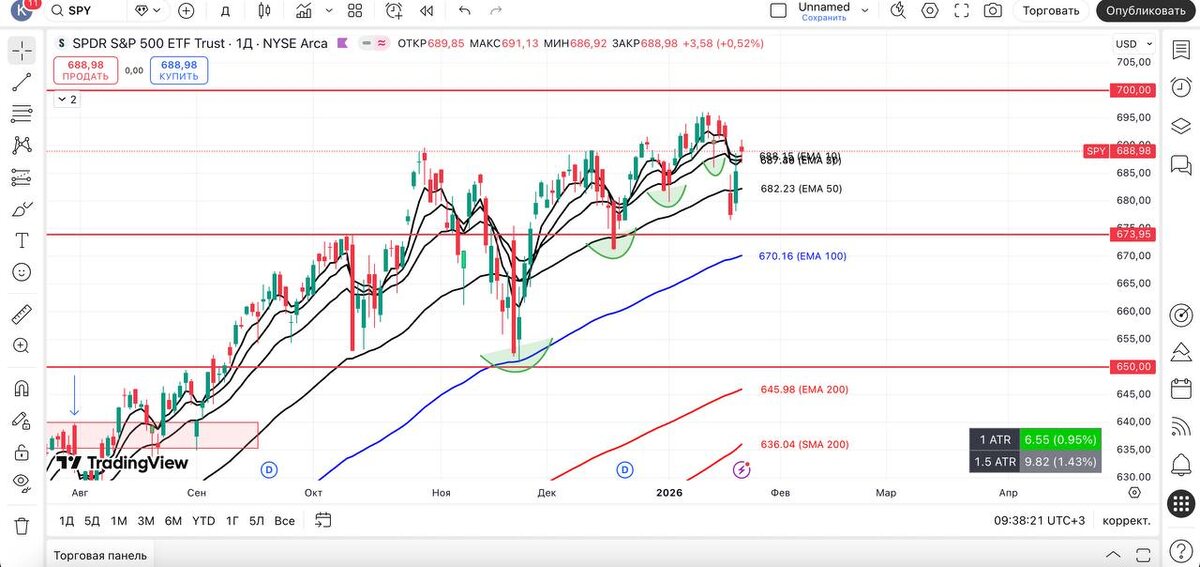Open the alerts clock panel on sidebar
This screenshot has width=1200, height=567.
pos(1181,87)
